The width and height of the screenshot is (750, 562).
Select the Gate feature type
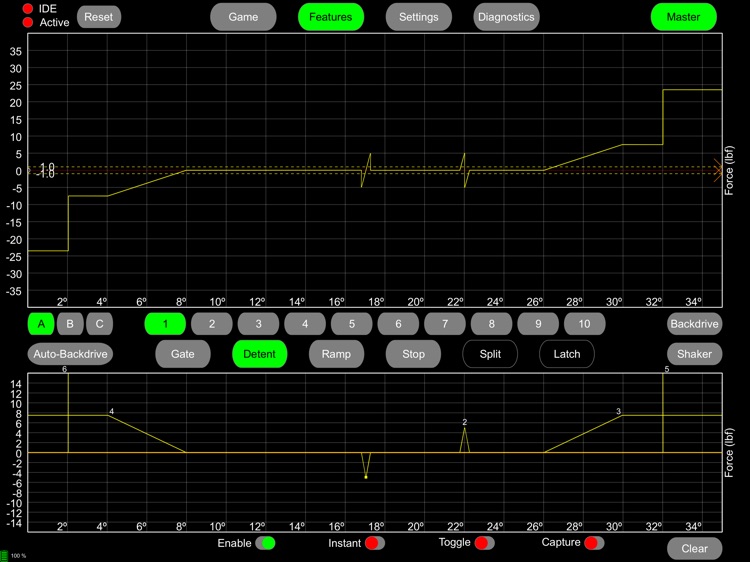coord(183,354)
